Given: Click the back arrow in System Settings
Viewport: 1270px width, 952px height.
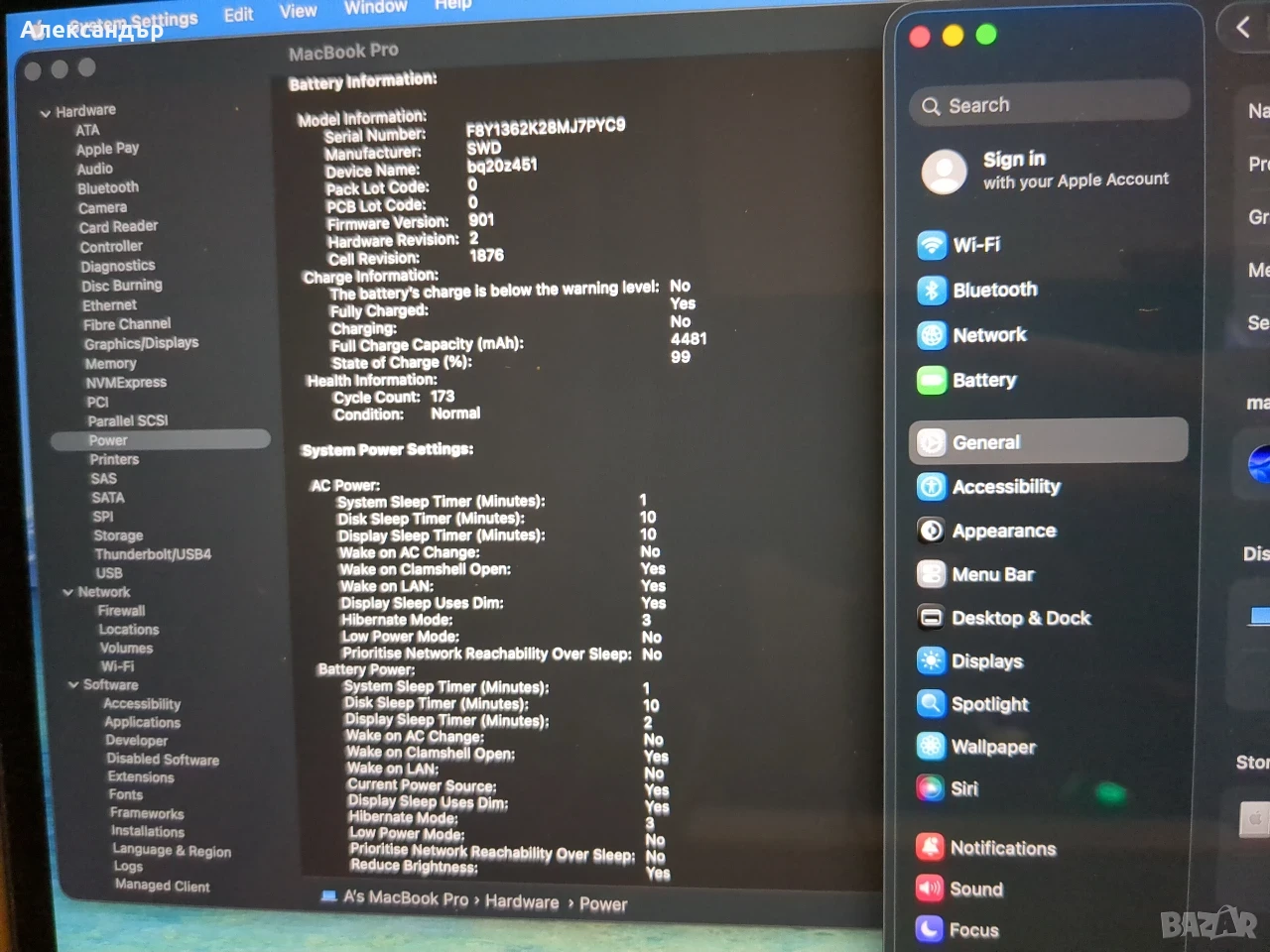Looking at the screenshot, I should pos(1242,27).
